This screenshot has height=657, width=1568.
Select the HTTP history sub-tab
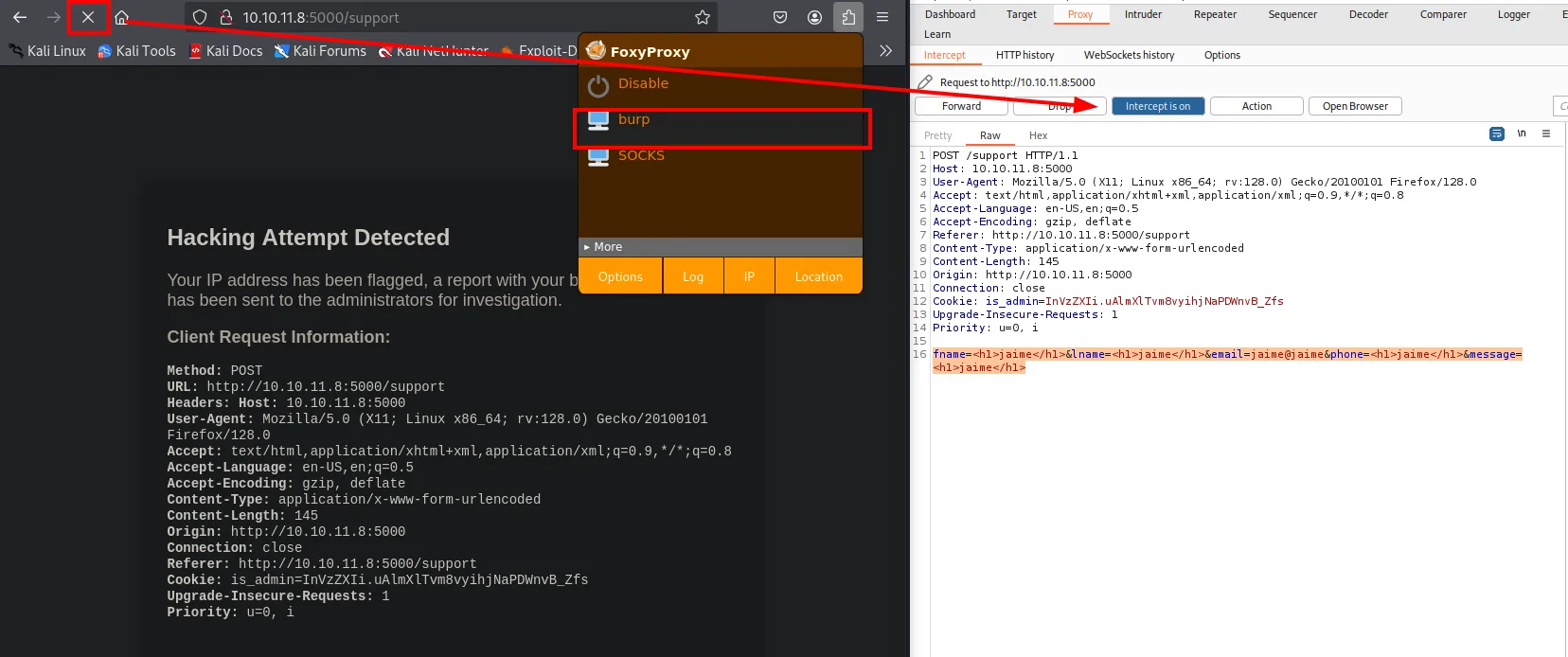tap(1025, 55)
